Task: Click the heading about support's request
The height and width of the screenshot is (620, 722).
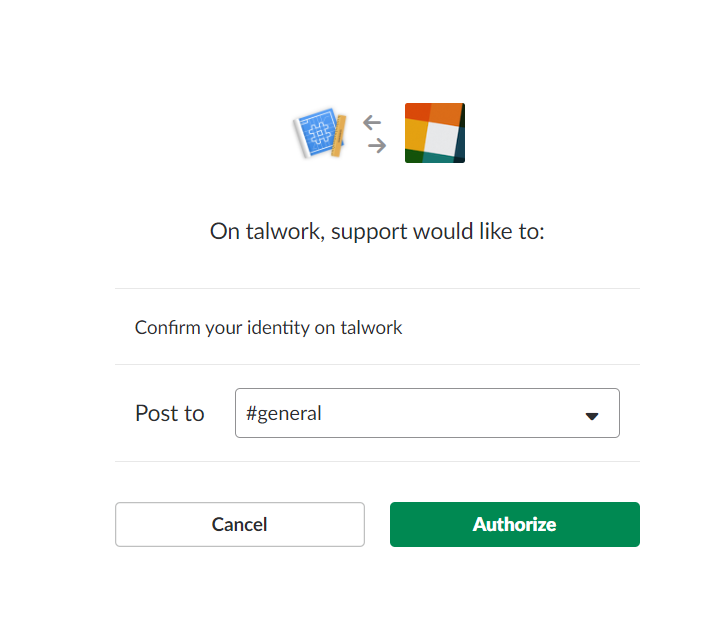Action: (377, 231)
